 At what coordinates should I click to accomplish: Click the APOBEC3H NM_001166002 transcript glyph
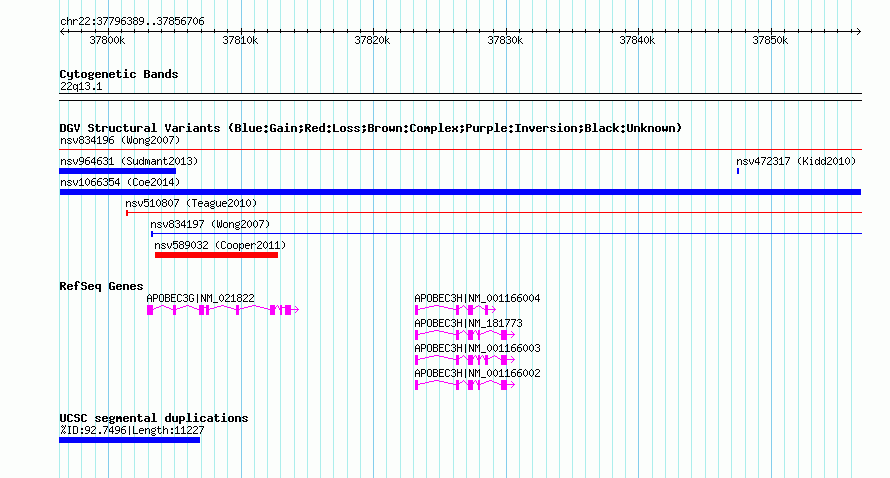coord(465,384)
